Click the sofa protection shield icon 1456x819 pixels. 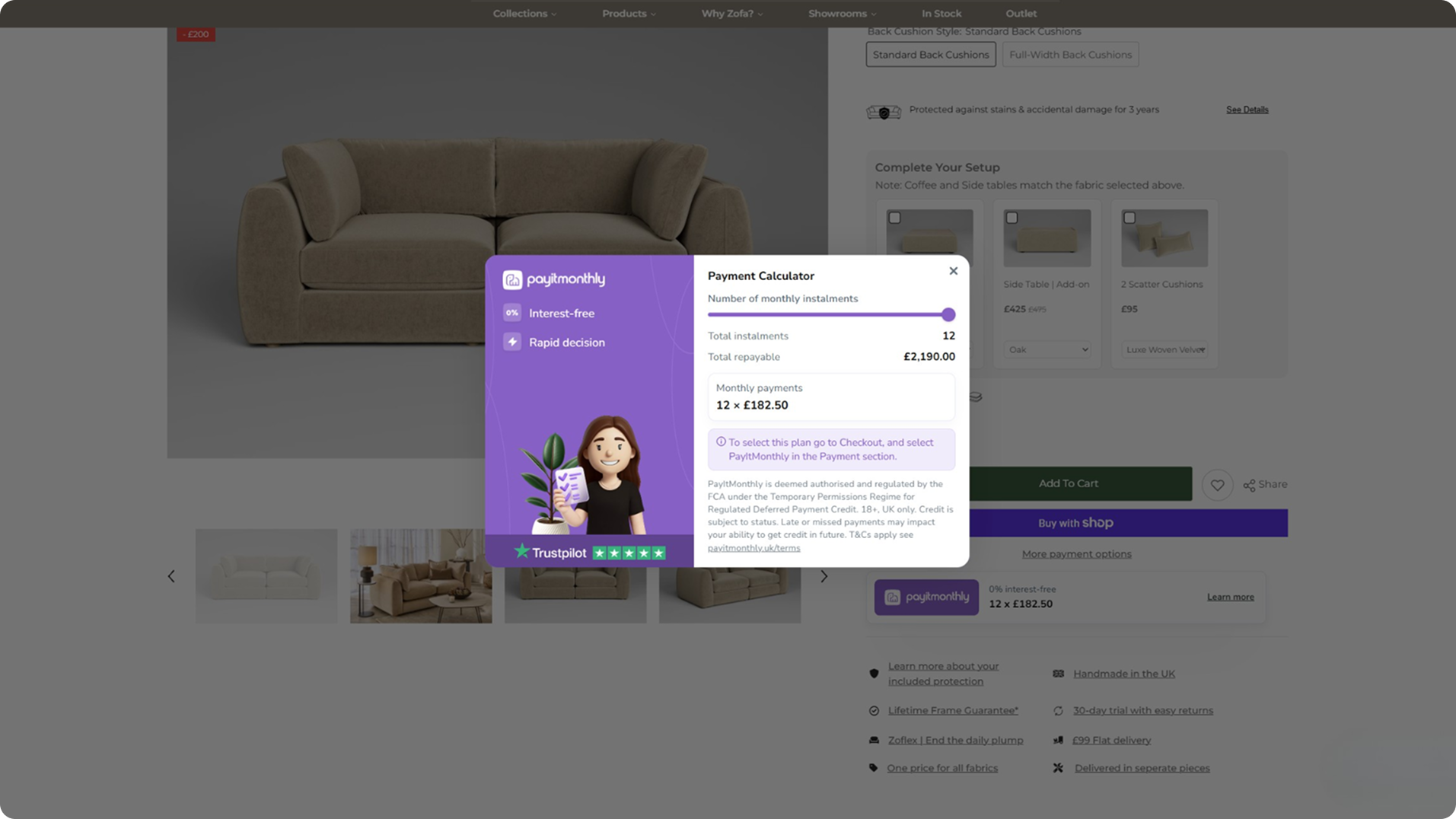tap(884, 113)
